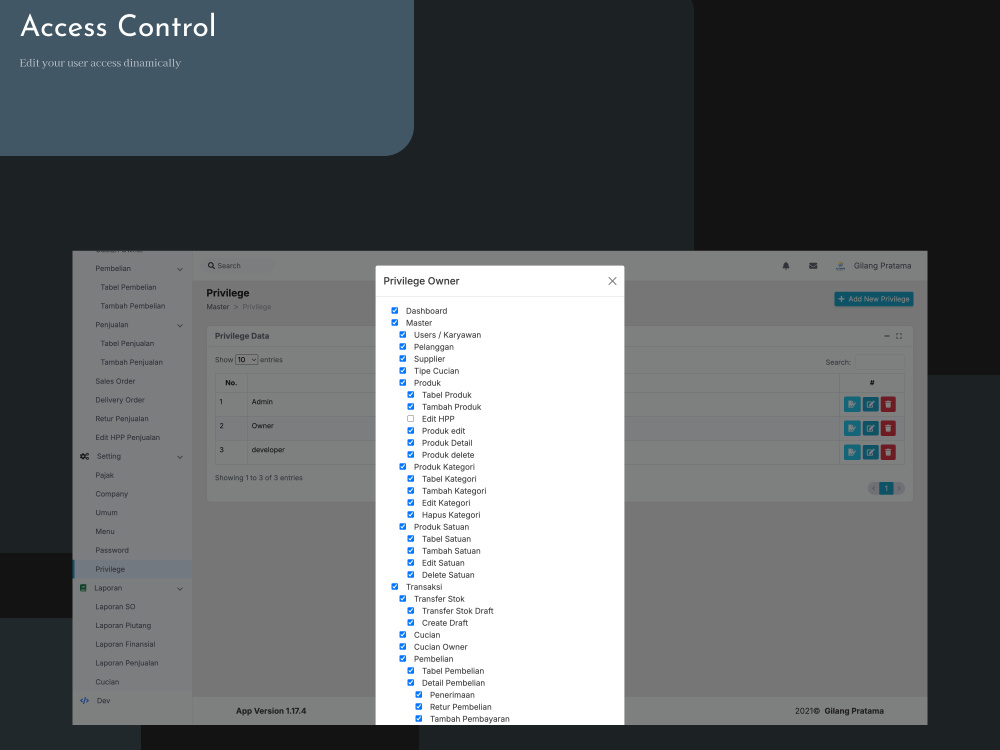Open Laporan Finansial in sidebar

click(x=125, y=645)
